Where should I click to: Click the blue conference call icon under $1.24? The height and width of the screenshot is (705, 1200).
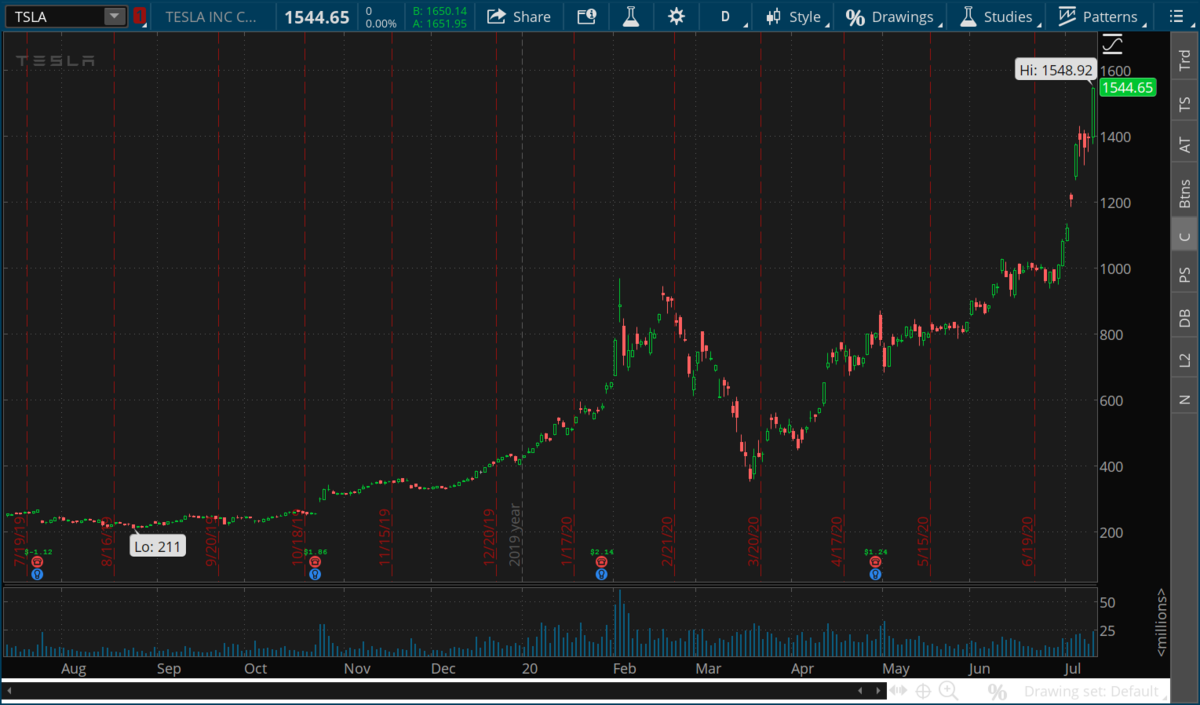(876, 574)
